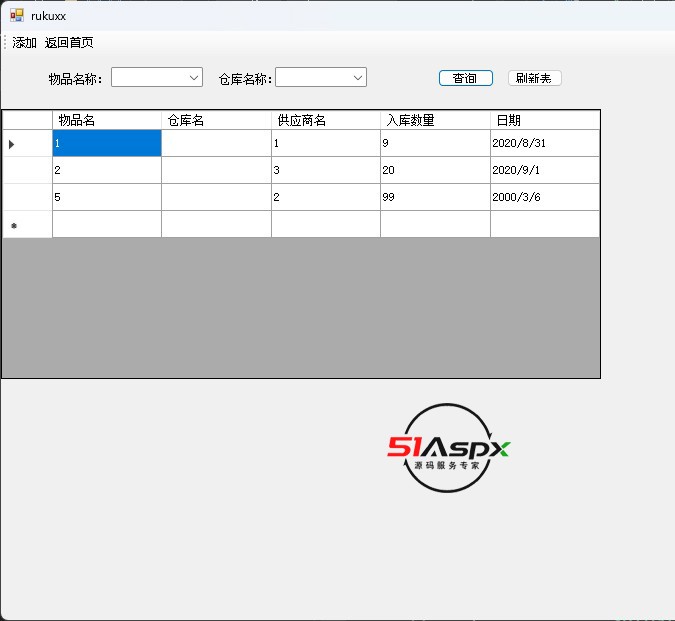The height and width of the screenshot is (621, 675).
Task: Select 入库数量 cell with value 20
Action: click(435, 170)
